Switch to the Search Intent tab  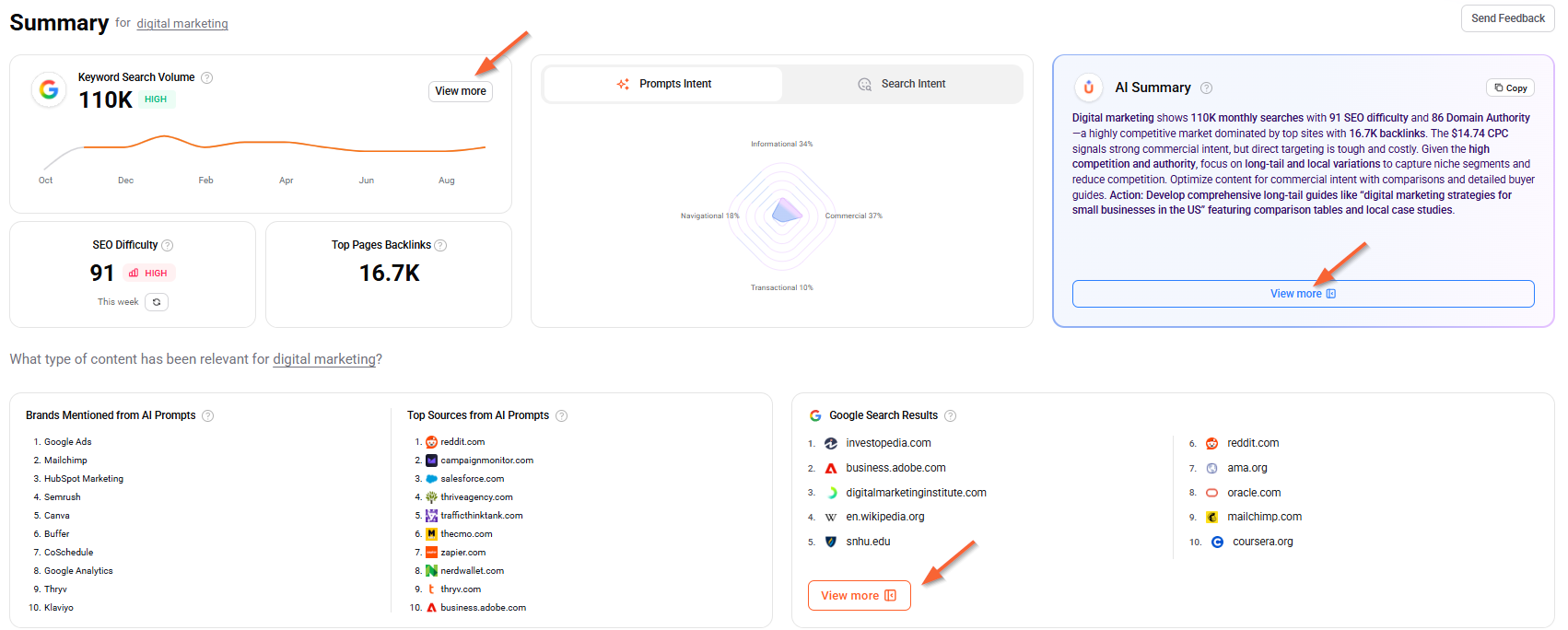pos(902,84)
